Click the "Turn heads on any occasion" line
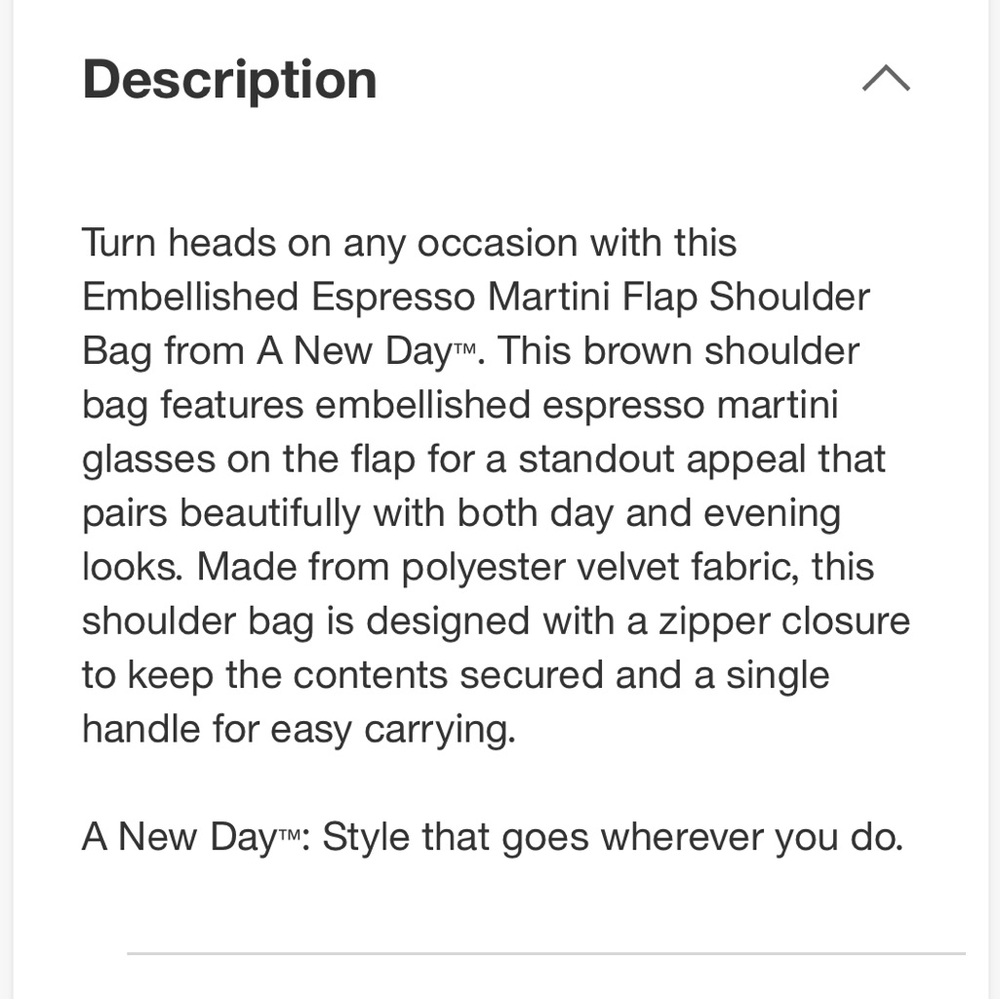Image resolution: width=1000 pixels, height=1000 pixels. pyautogui.click(x=409, y=244)
